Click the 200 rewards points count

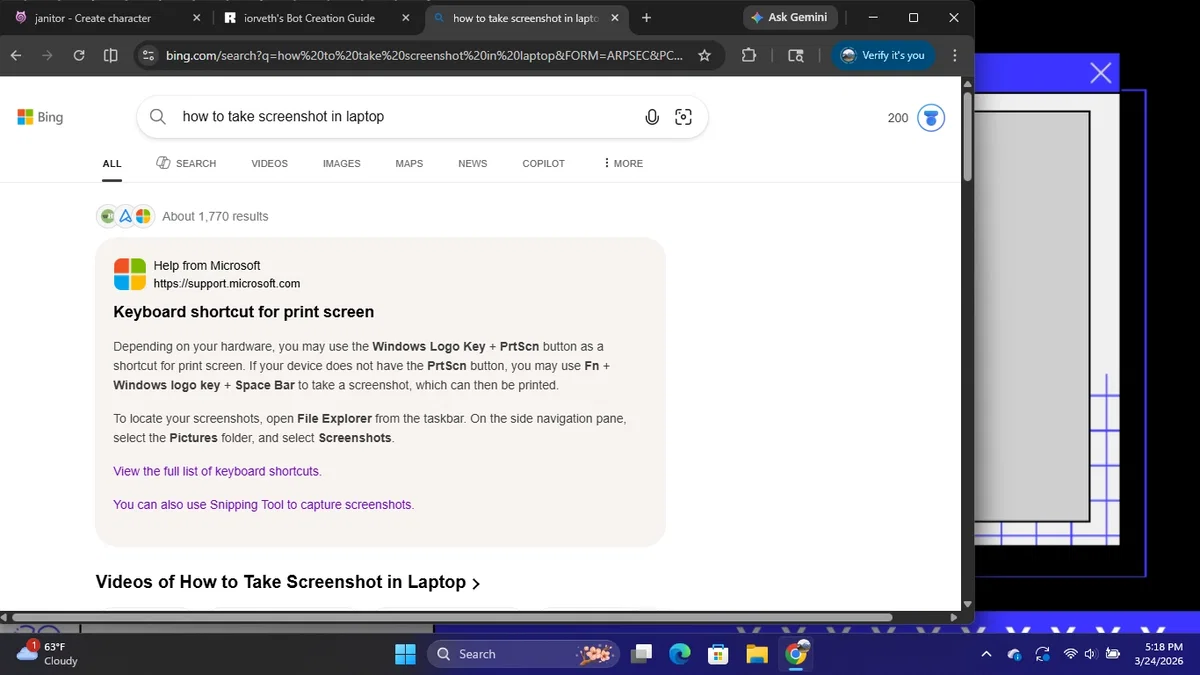898,118
